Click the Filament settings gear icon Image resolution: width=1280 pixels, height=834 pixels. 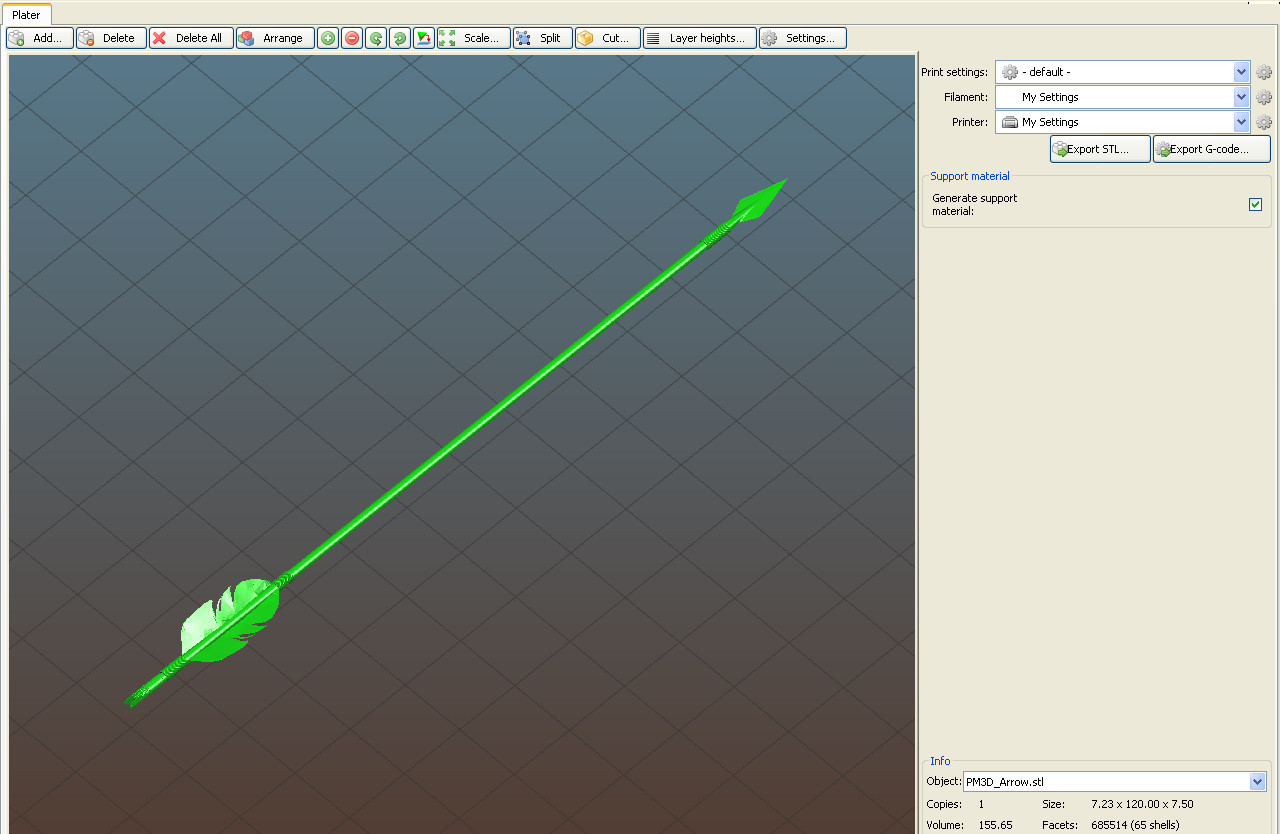pos(1263,97)
